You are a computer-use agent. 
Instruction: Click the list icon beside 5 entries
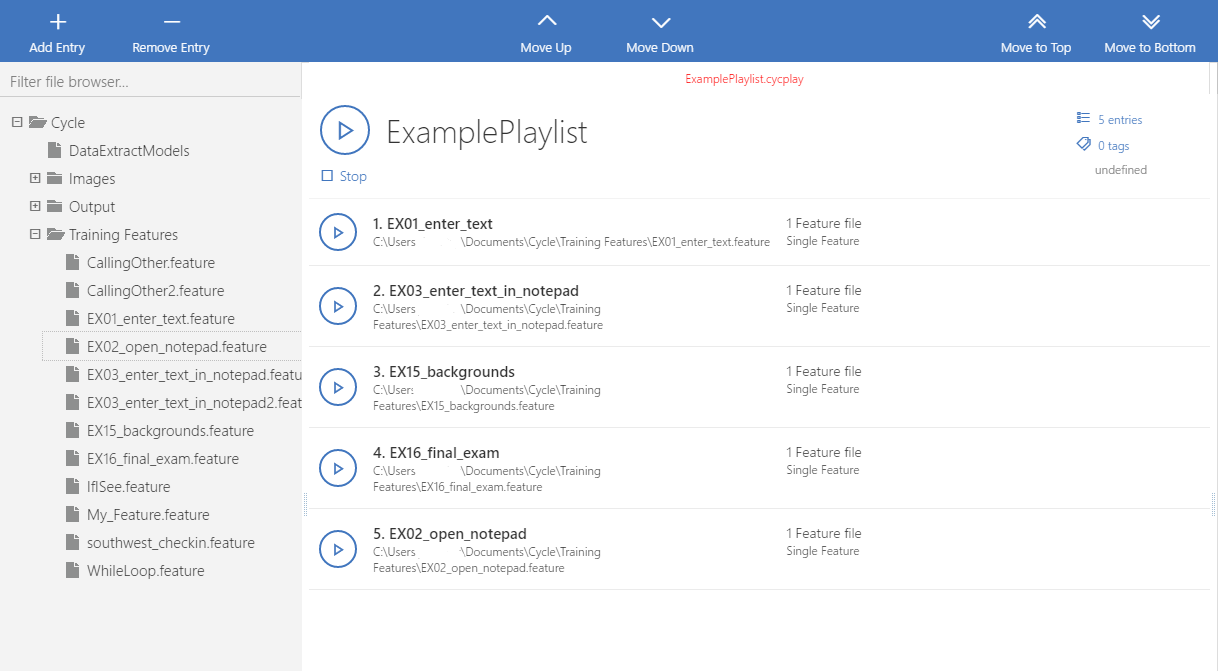click(1083, 118)
